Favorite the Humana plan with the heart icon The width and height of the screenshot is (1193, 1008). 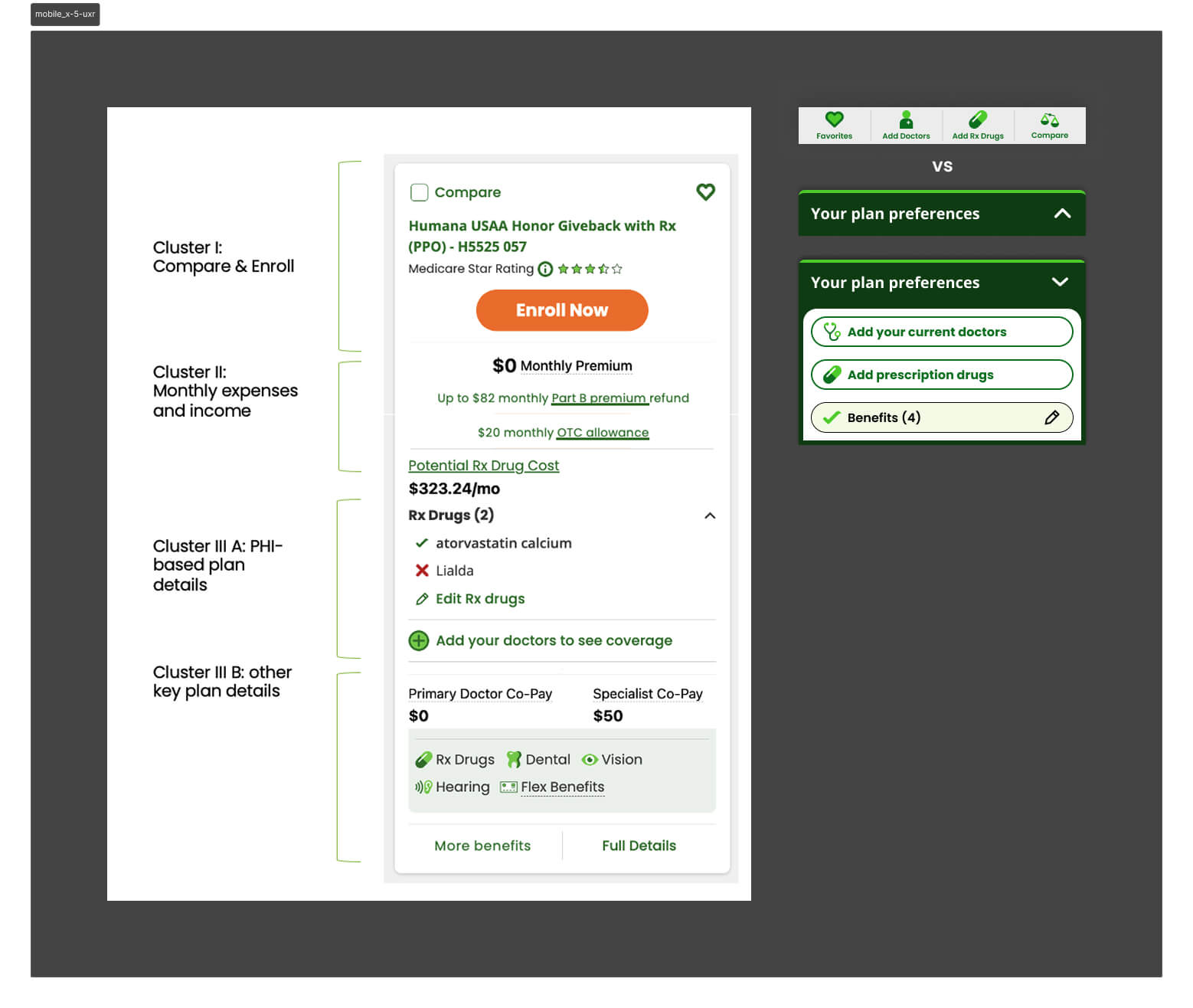point(705,192)
